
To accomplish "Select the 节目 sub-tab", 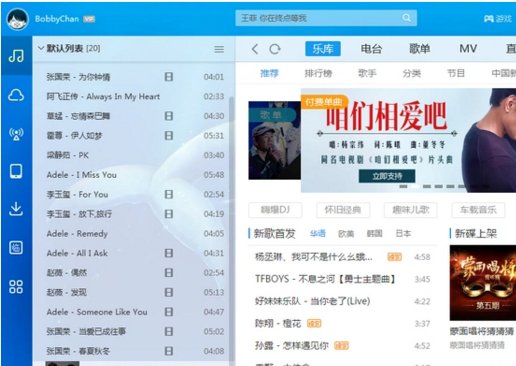I will pos(456,73).
